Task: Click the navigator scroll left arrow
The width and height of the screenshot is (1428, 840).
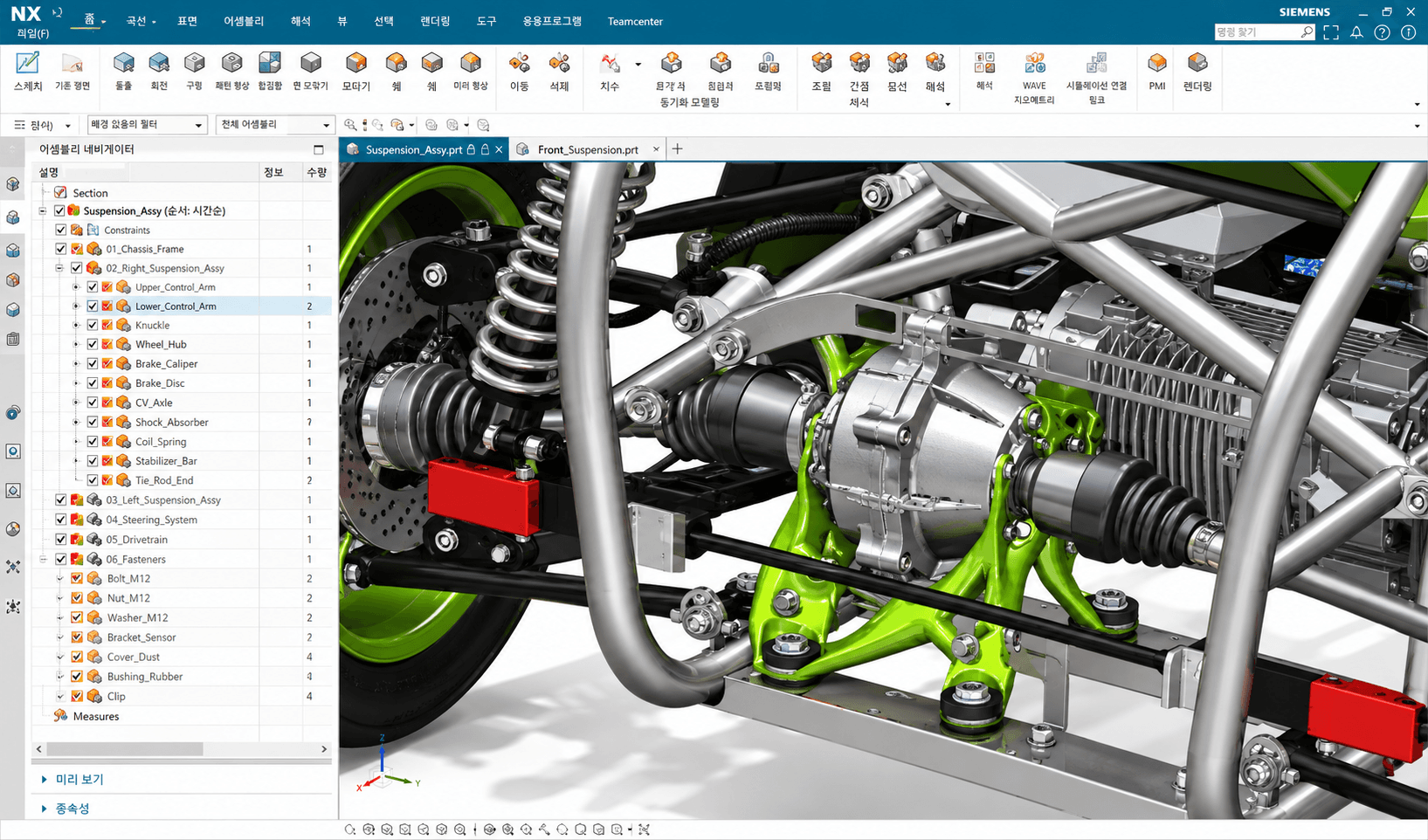Action: [38, 749]
